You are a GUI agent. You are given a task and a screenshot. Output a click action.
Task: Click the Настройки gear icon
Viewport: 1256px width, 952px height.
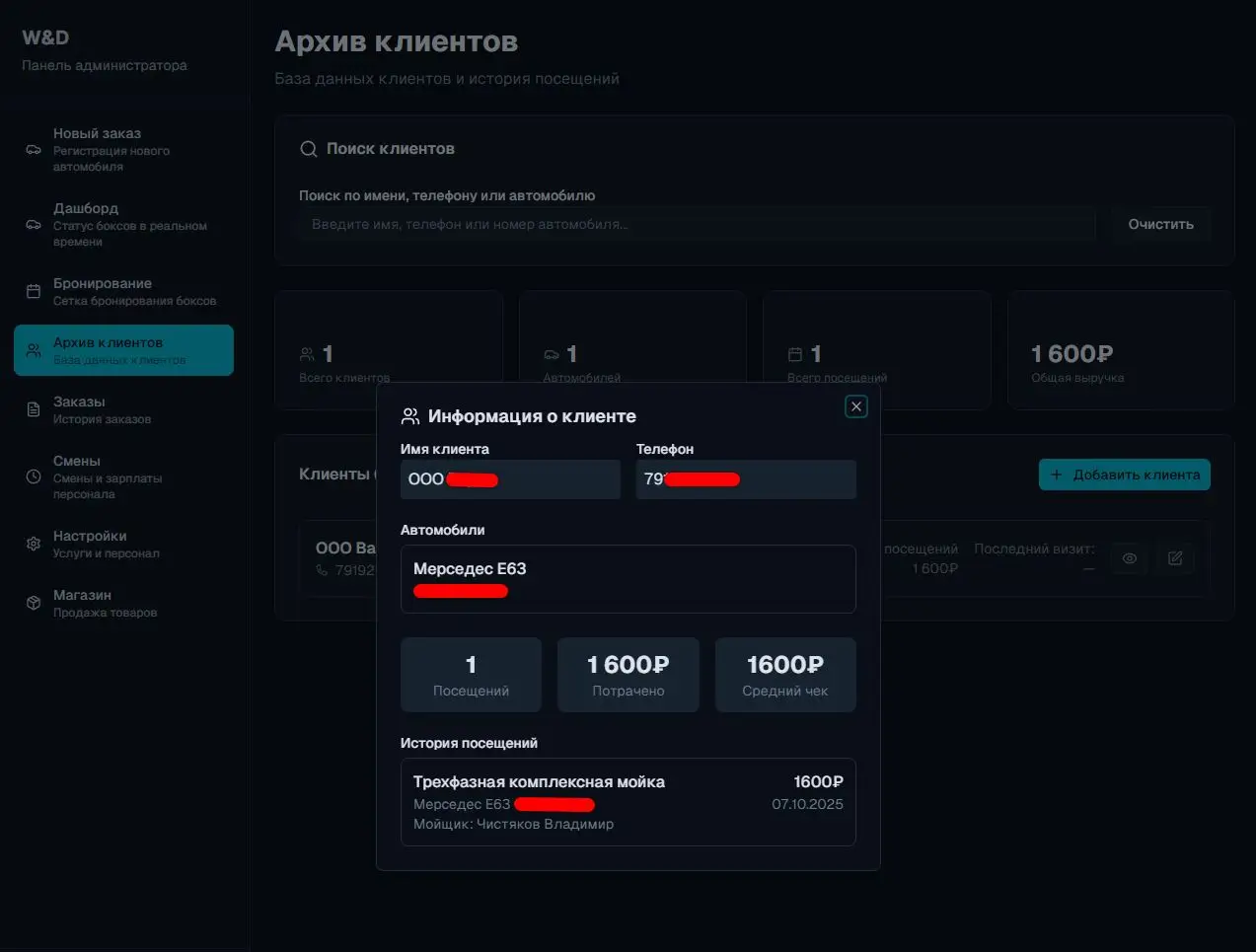coord(33,544)
